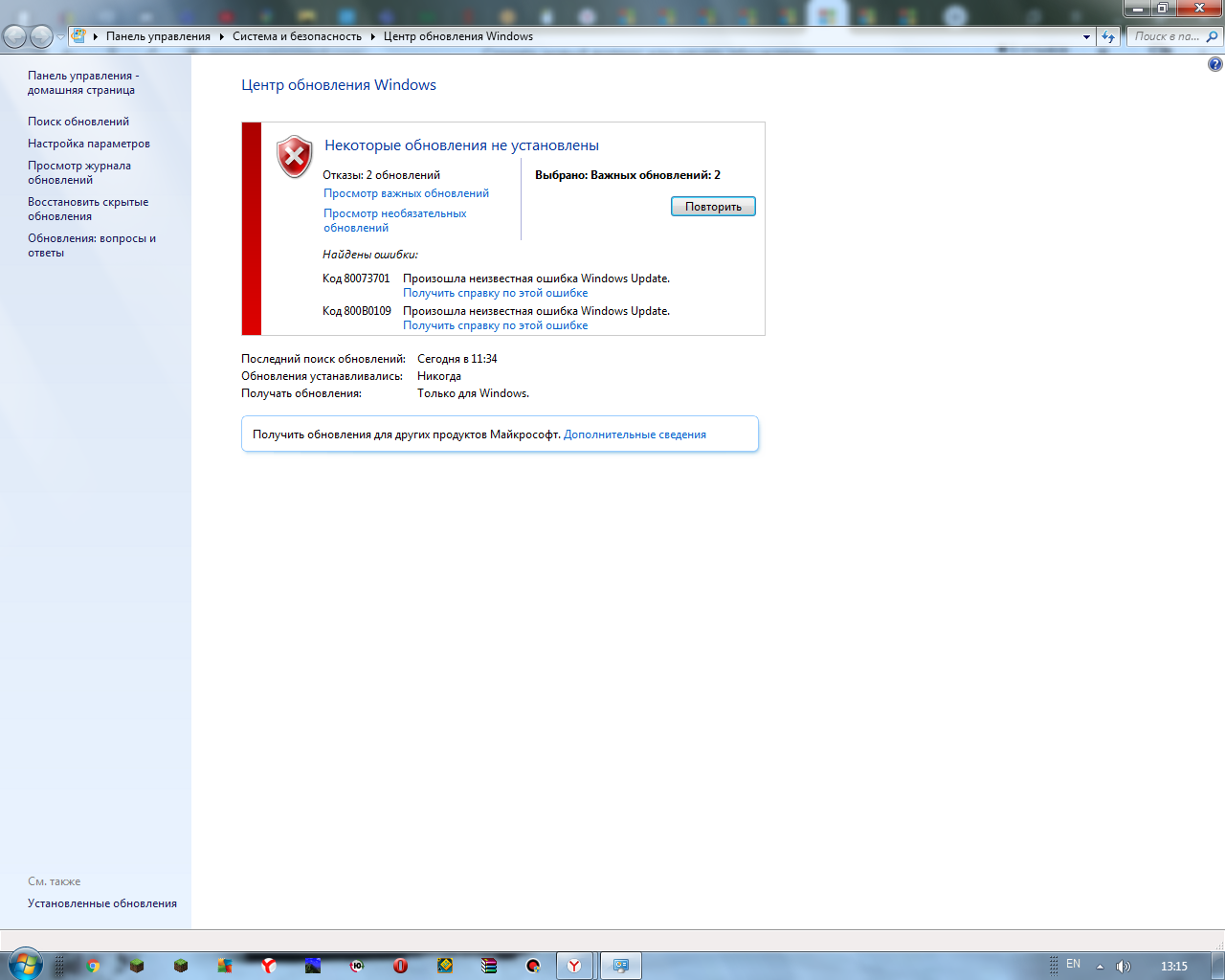The height and width of the screenshot is (980, 1225).
Task: Open Настройка параметров in sidebar
Action: [89, 144]
